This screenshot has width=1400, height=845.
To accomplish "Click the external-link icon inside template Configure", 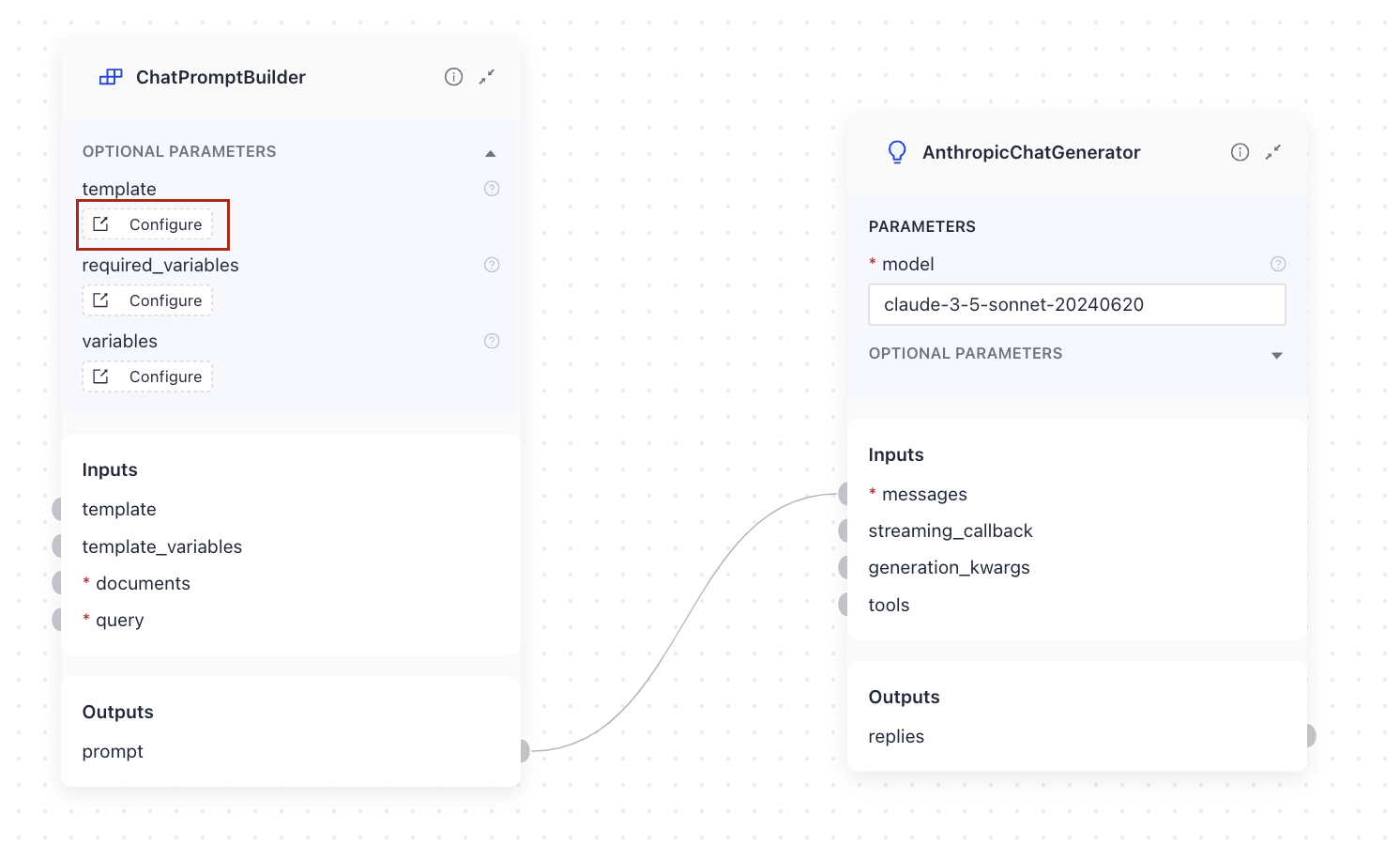I will (x=103, y=223).
